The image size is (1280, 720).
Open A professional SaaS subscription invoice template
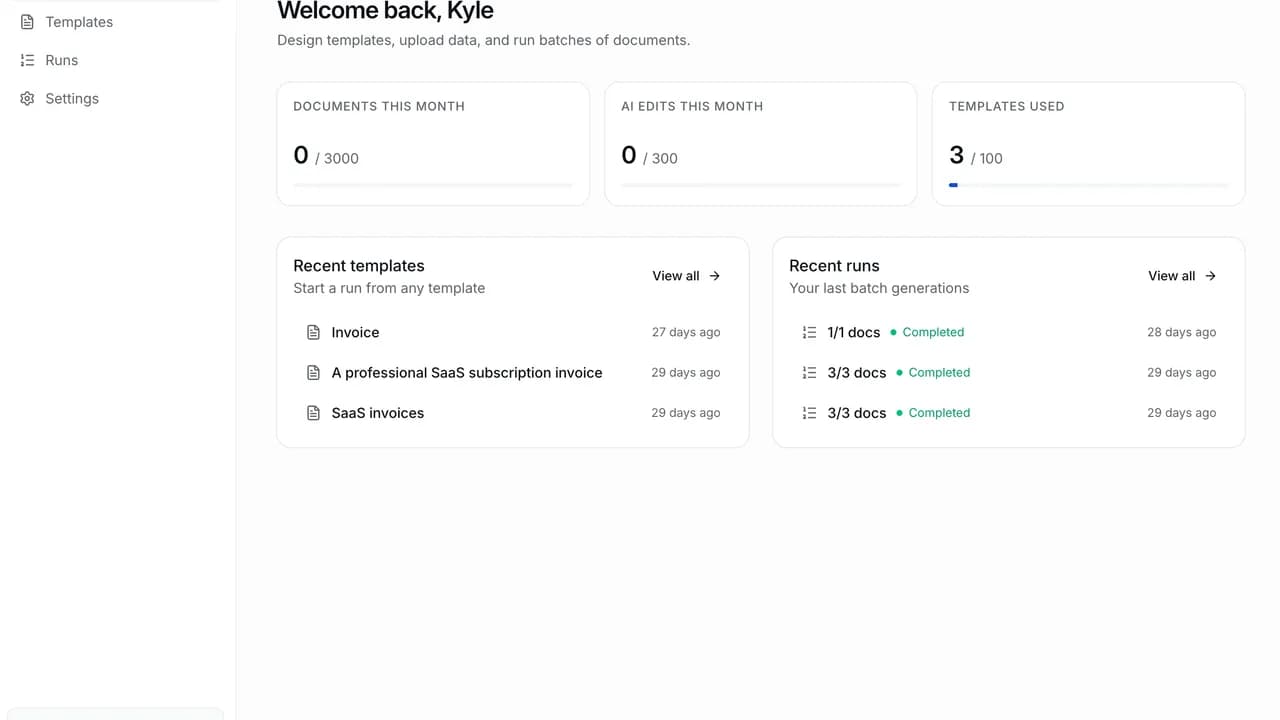(513, 372)
